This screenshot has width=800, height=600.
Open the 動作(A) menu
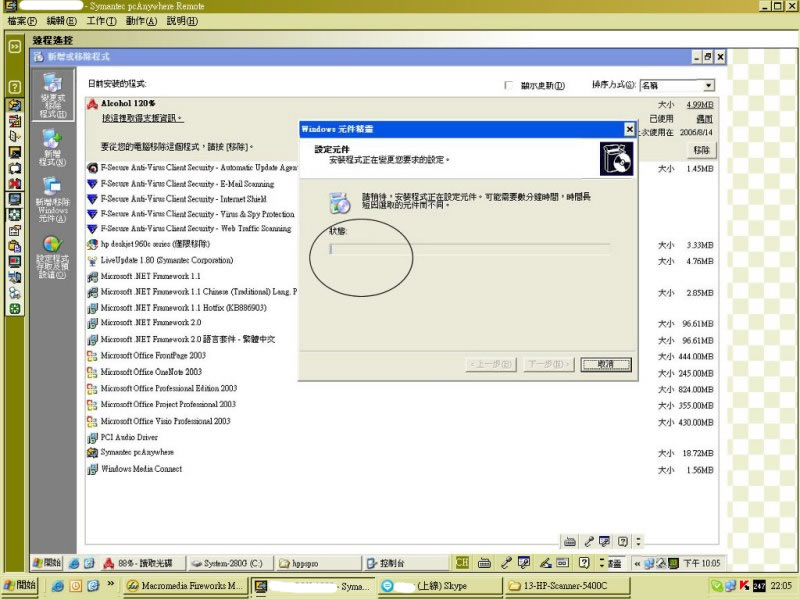[141, 21]
